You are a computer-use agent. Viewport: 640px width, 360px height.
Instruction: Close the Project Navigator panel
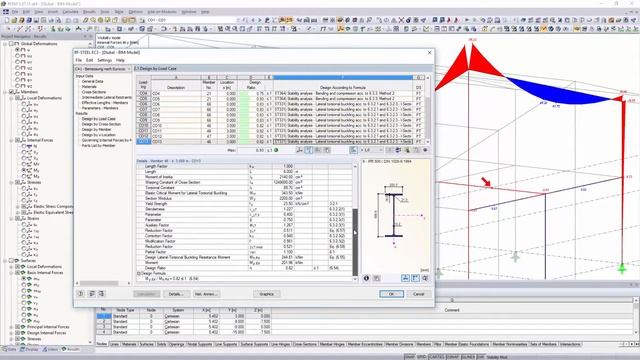tap(91, 36)
